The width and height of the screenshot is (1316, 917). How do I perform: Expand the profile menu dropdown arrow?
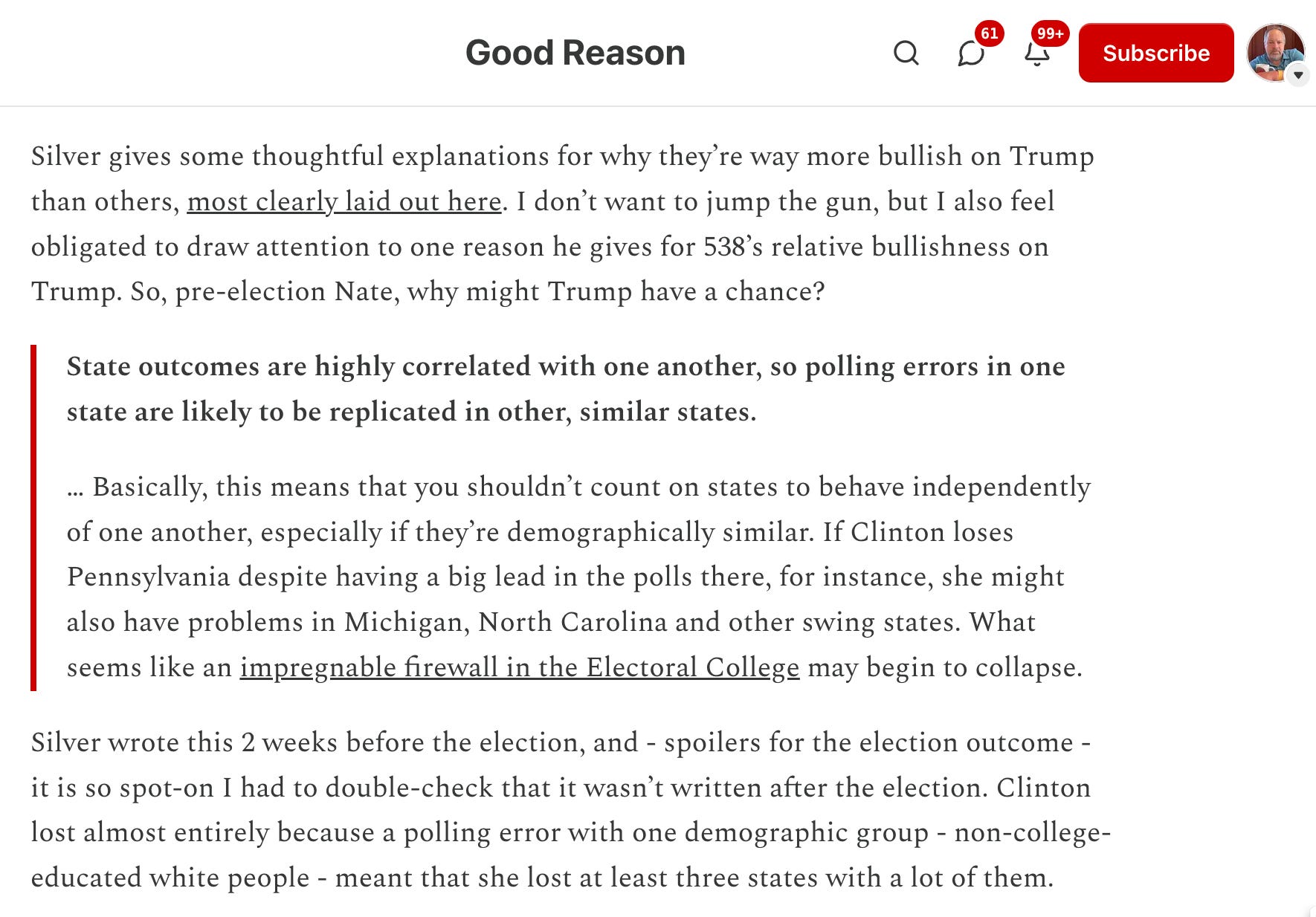[1298, 75]
